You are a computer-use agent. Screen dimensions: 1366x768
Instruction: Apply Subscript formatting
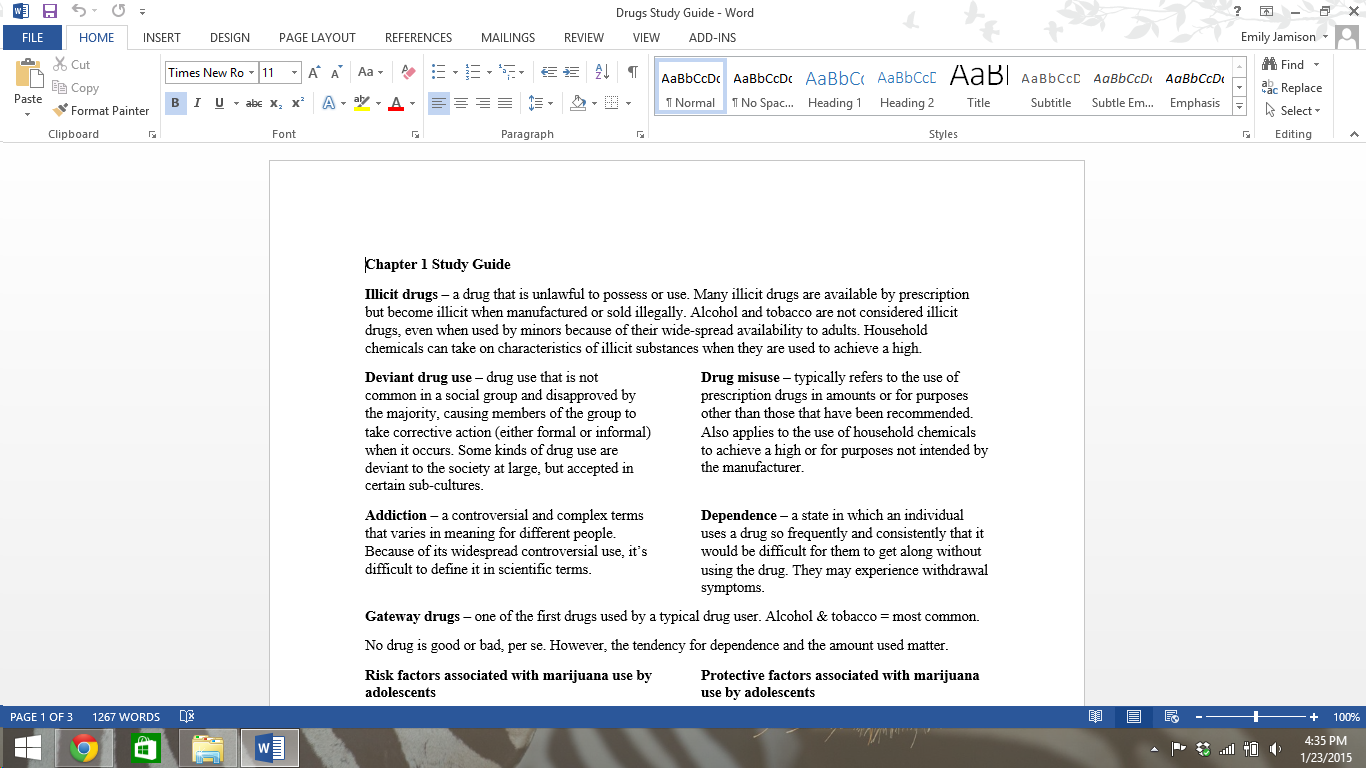coord(276,103)
